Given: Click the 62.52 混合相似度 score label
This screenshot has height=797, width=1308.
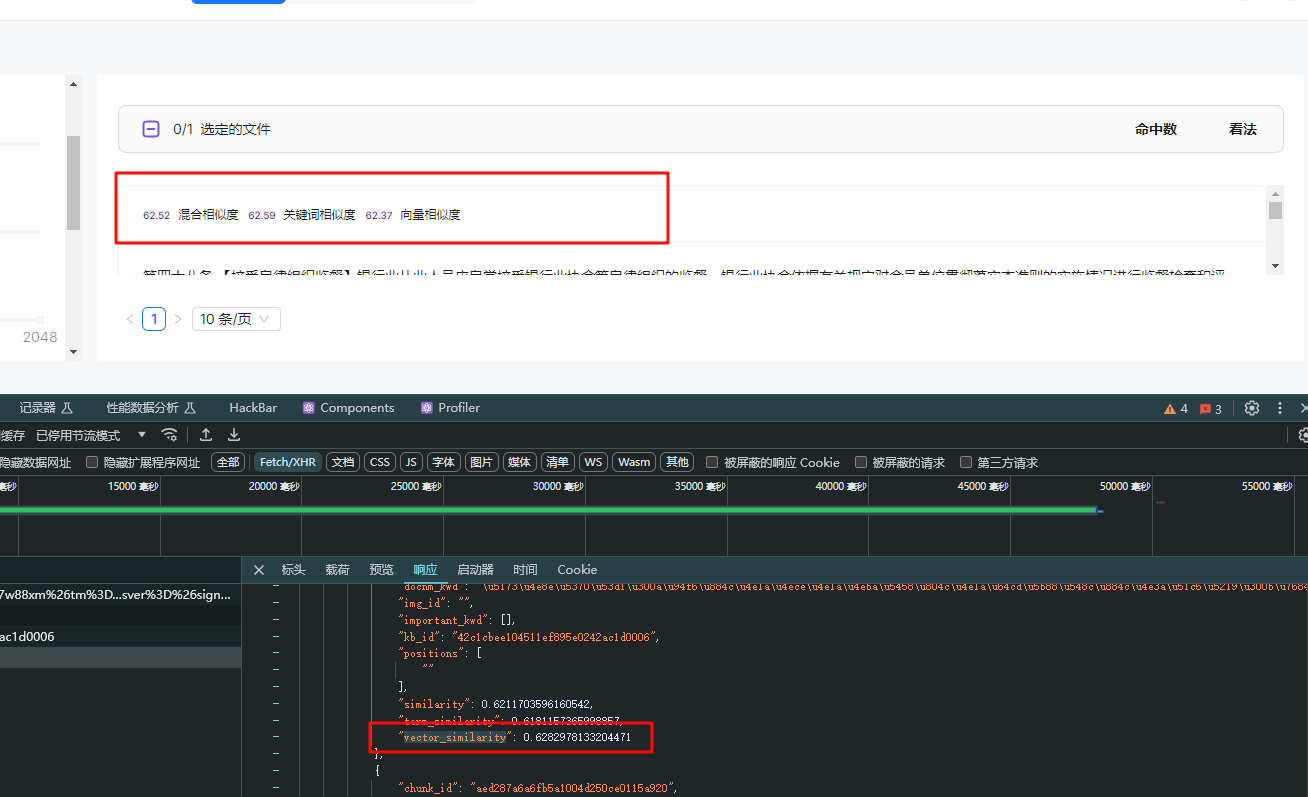Looking at the screenshot, I should click(190, 215).
